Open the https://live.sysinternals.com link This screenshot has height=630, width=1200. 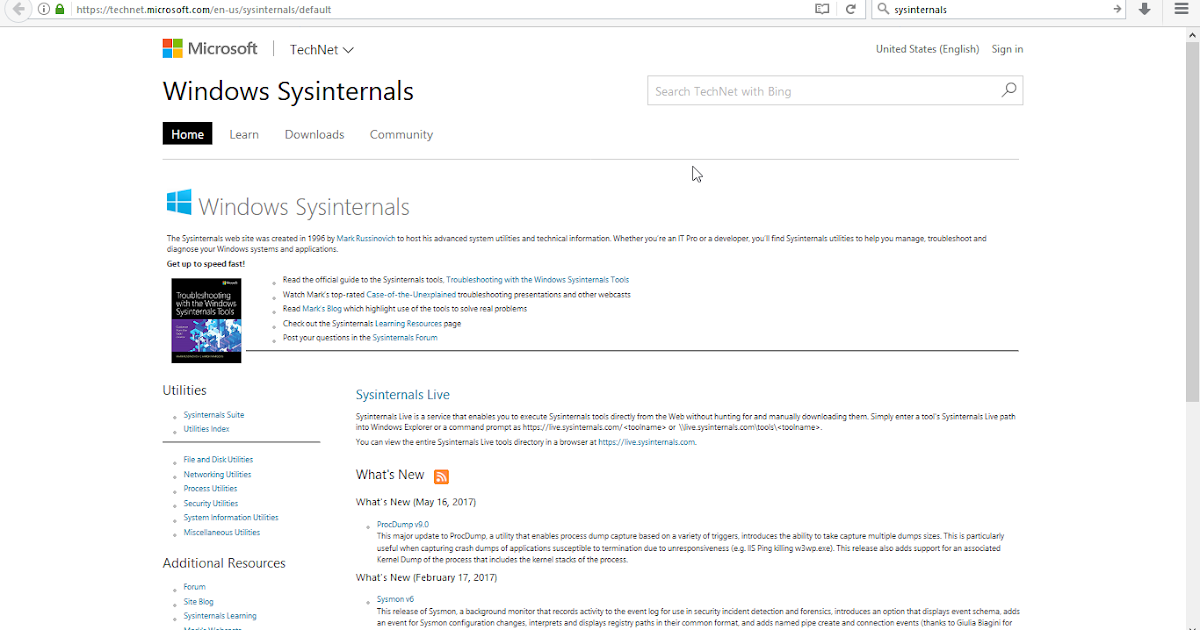(646, 442)
